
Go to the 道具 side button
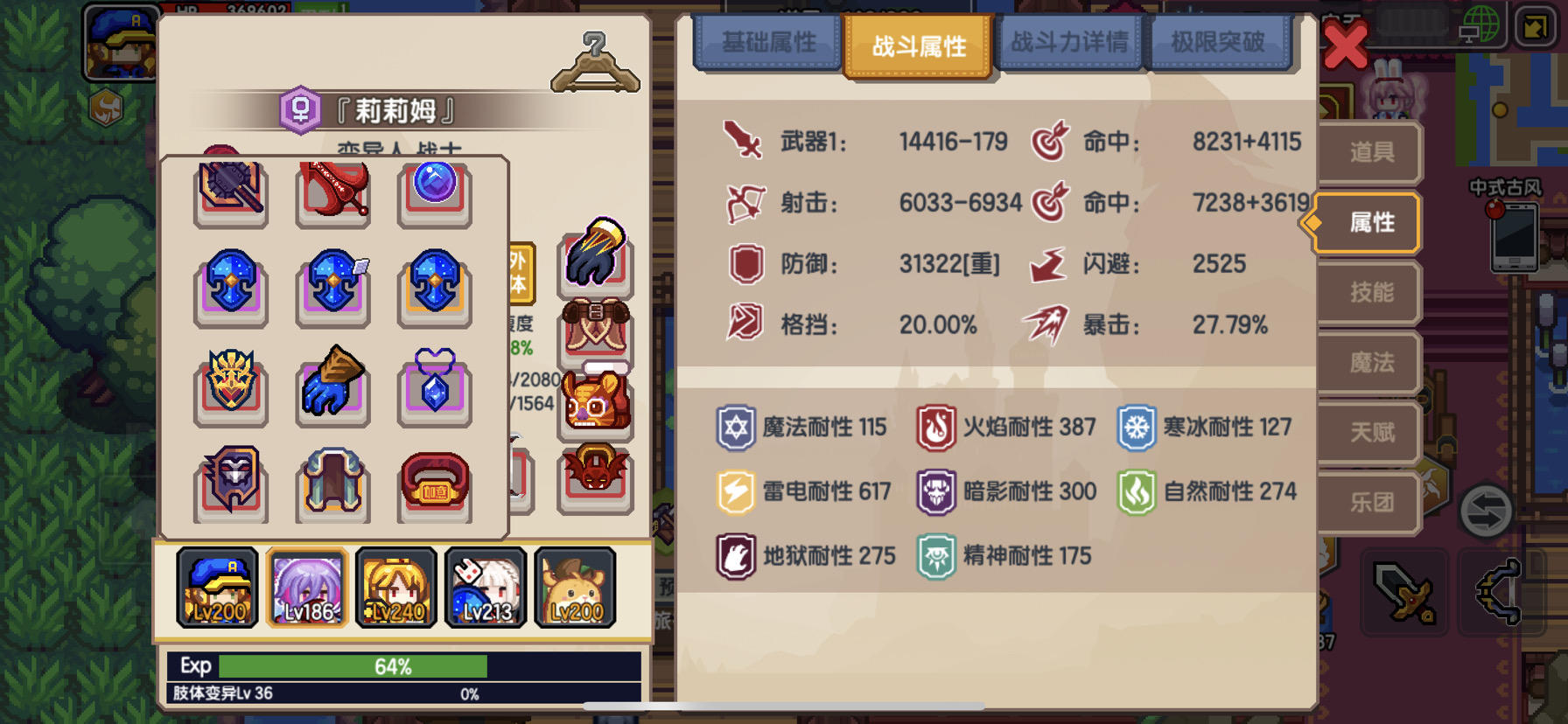(x=1369, y=152)
